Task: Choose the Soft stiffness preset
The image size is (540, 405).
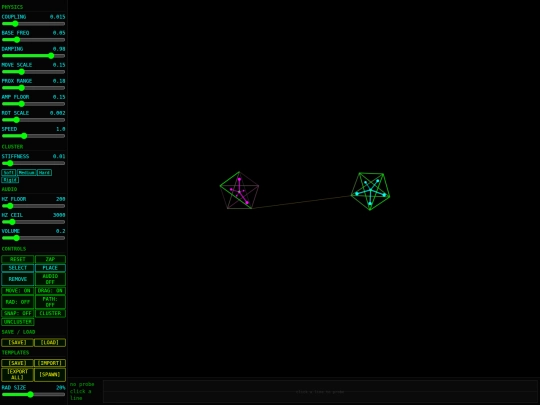Action: pyautogui.click(x=9, y=173)
